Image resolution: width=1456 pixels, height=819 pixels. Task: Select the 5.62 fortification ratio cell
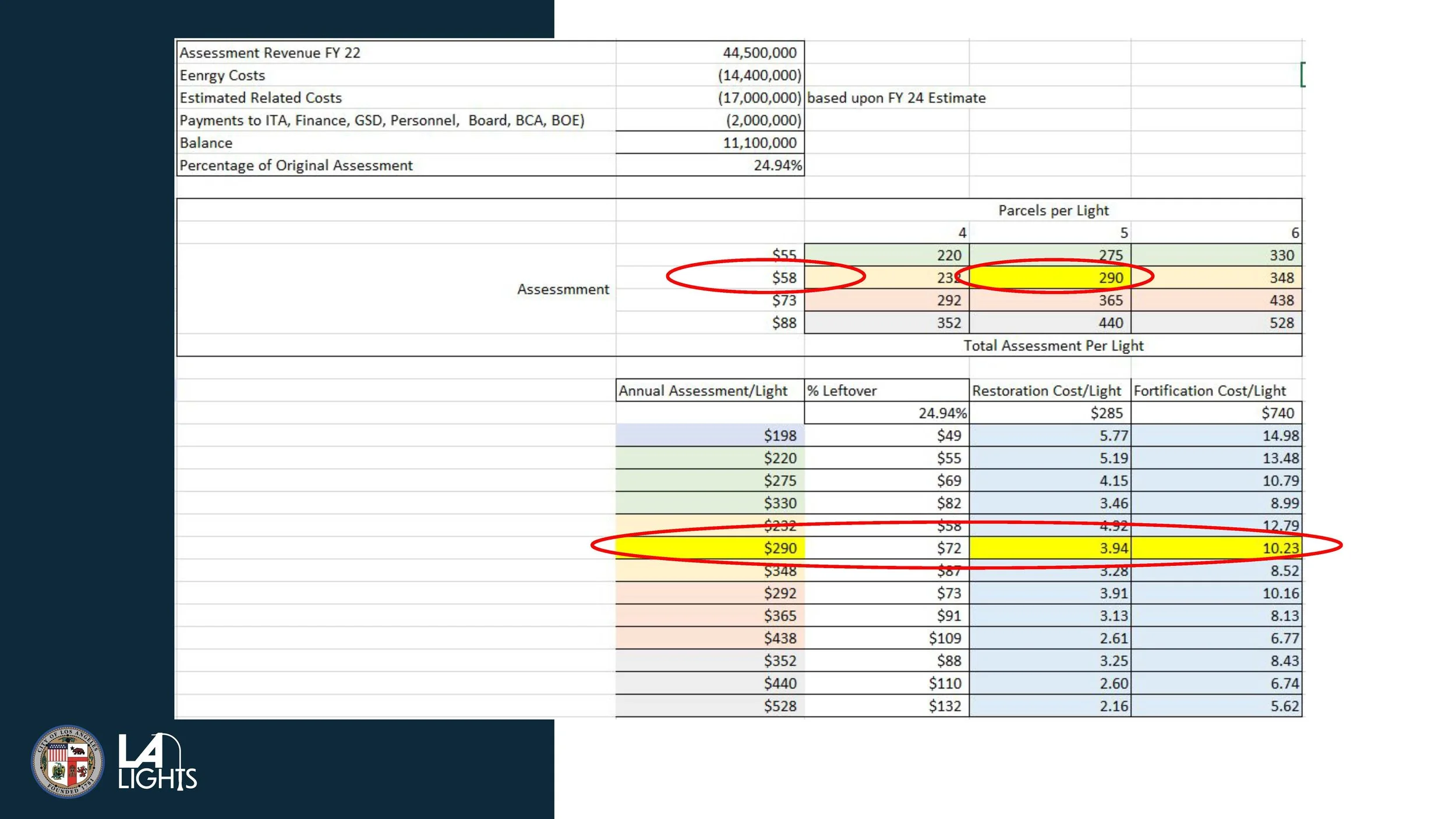pos(1217,705)
